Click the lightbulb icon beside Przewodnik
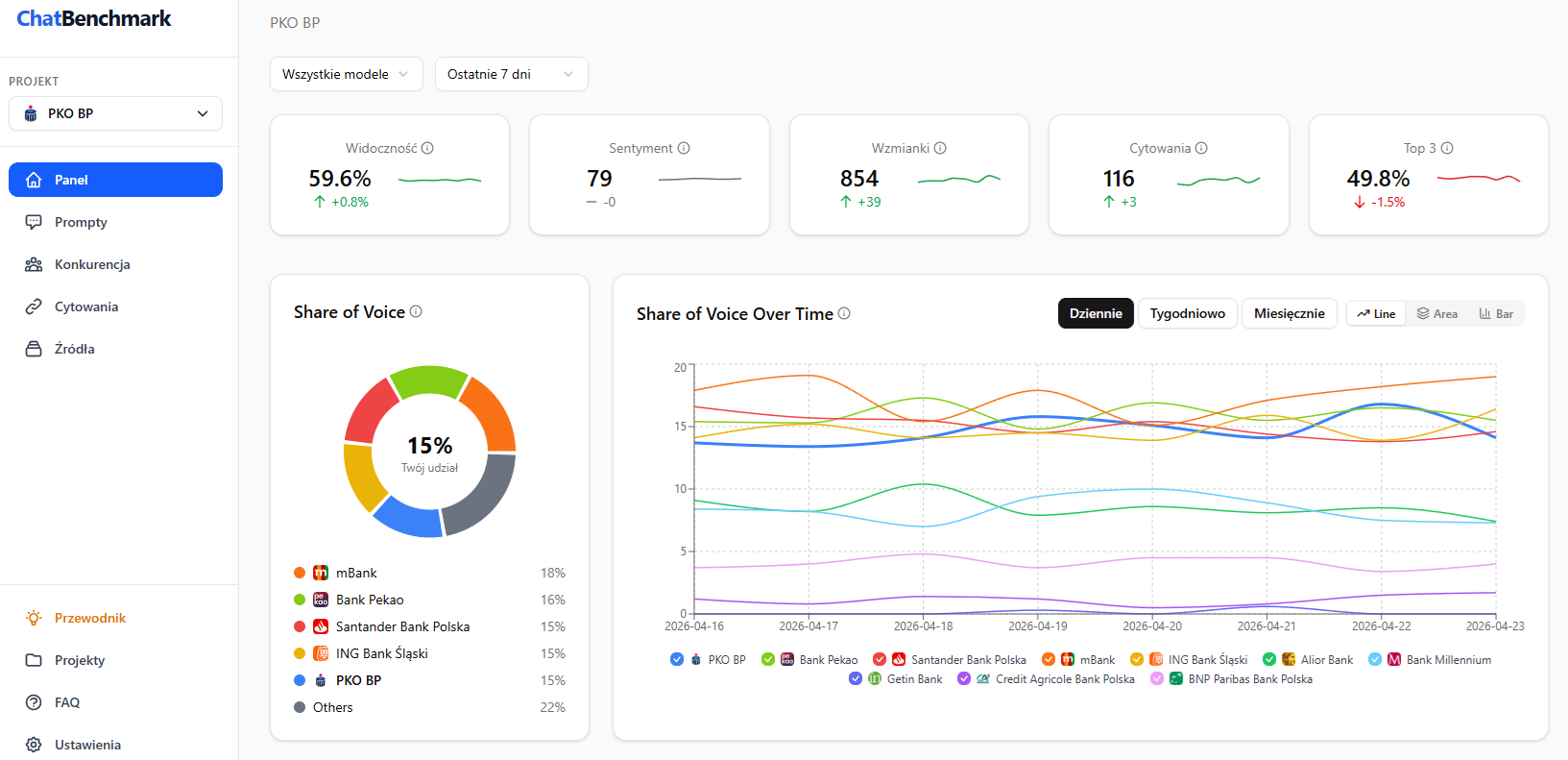Image resolution: width=1568 pixels, height=760 pixels. tap(34, 618)
